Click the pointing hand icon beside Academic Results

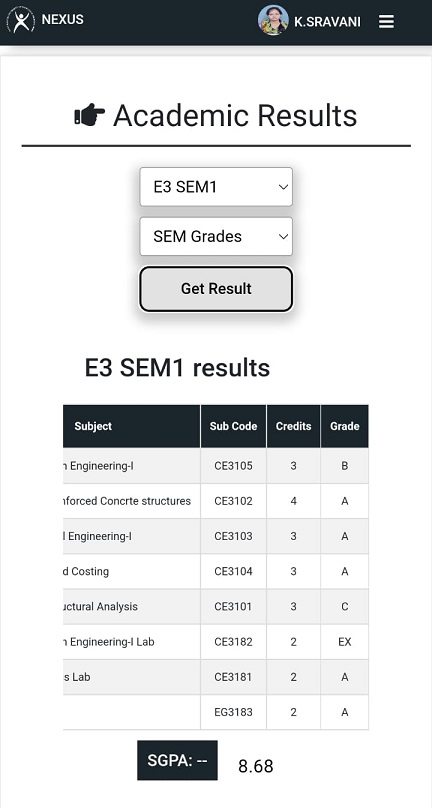89,114
